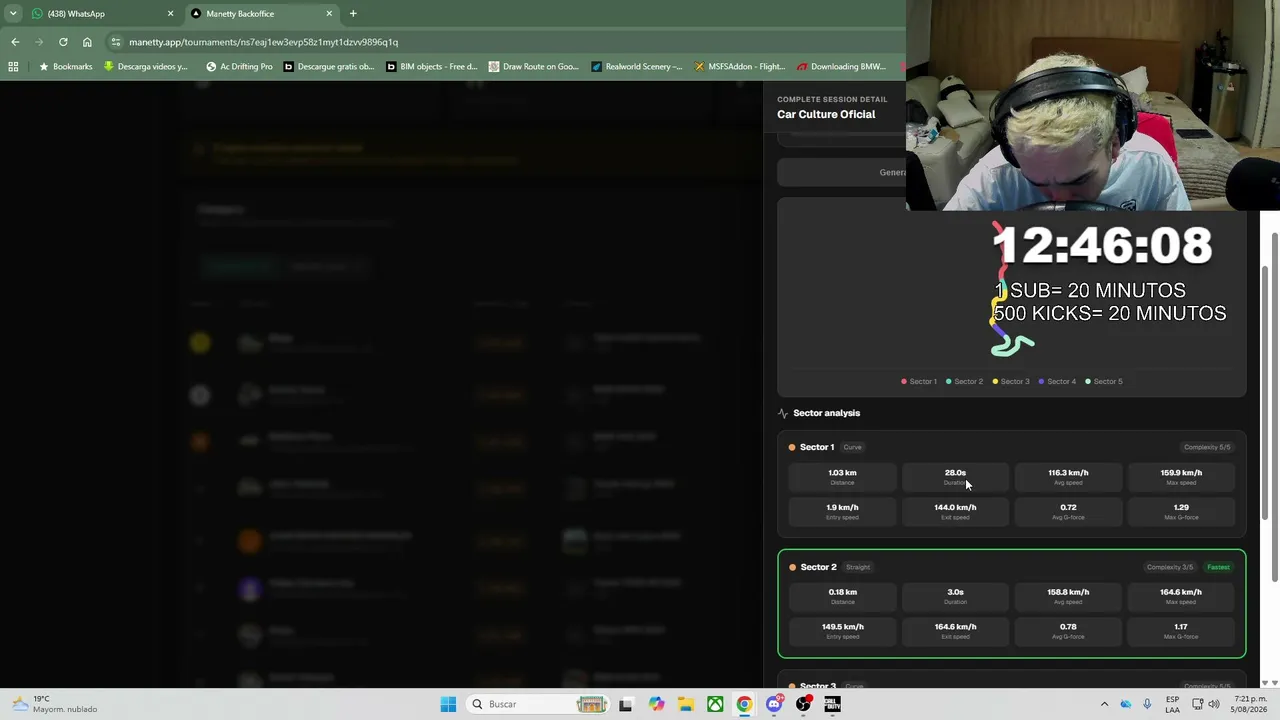Click the Sector 2 heading
Screen dimensions: 1280x720
pyautogui.click(x=818, y=567)
